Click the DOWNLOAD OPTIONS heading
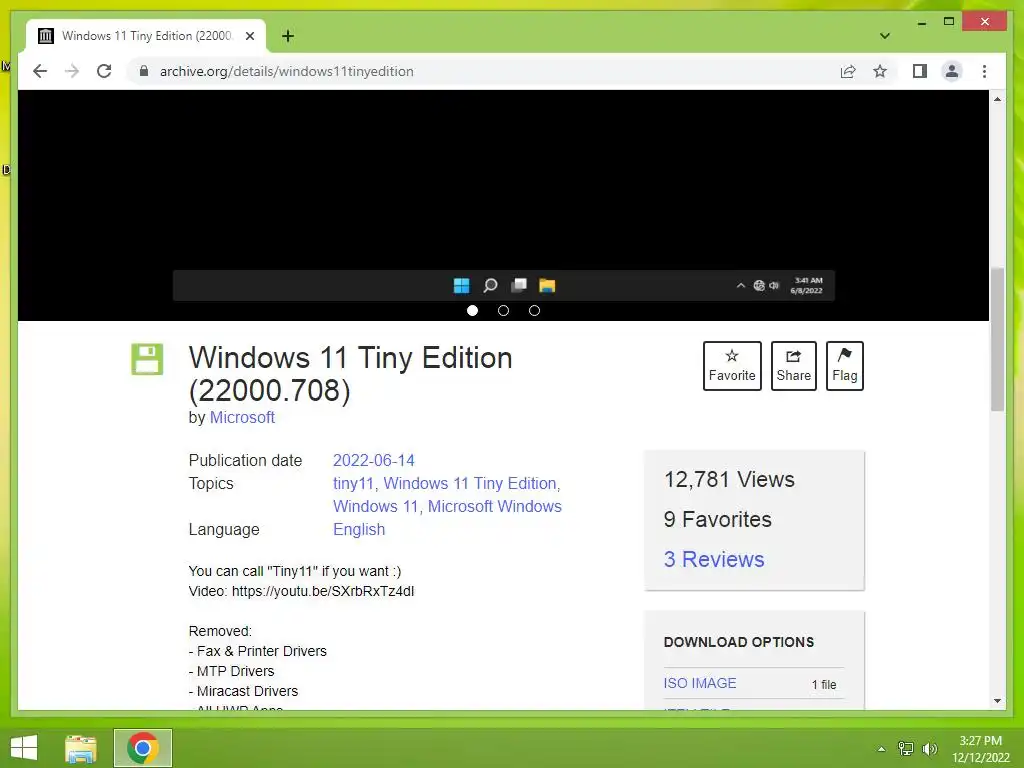 click(x=739, y=642)
